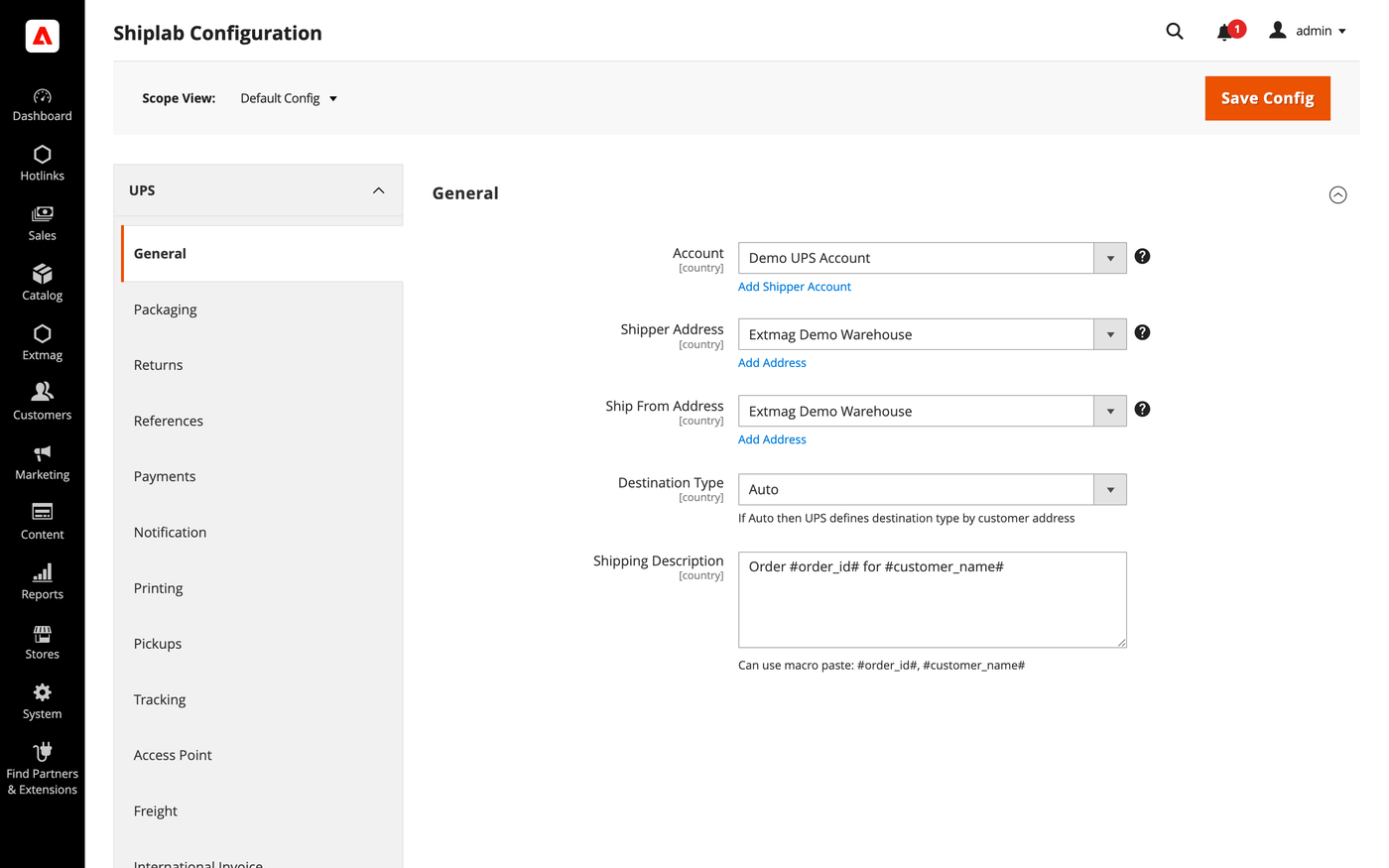This screenshot has height=868, width=1389.
Task: Click the Save Config button
Action: click(x=1267, y=98)
